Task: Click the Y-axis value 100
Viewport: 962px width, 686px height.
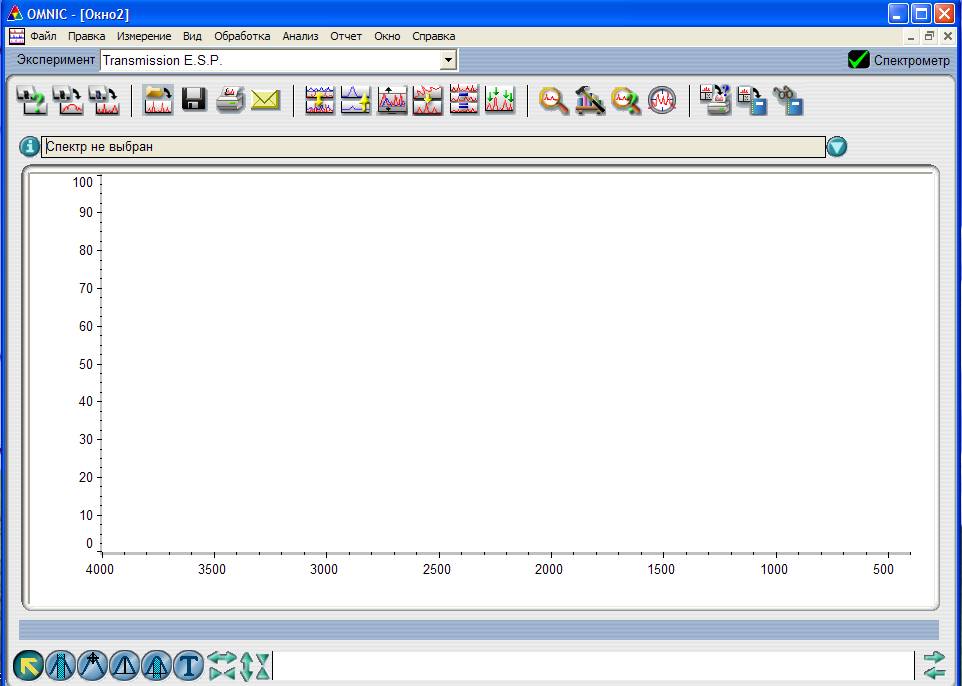Action: coord(83,182)
